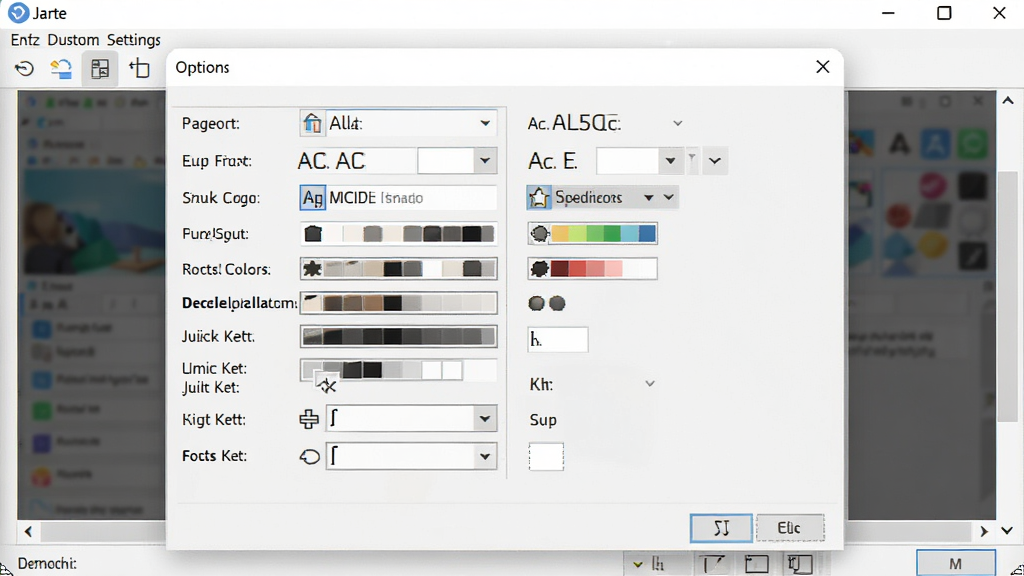Click the Elic button
This screenshot has width=1024, height=576.
tap(790, 528)
